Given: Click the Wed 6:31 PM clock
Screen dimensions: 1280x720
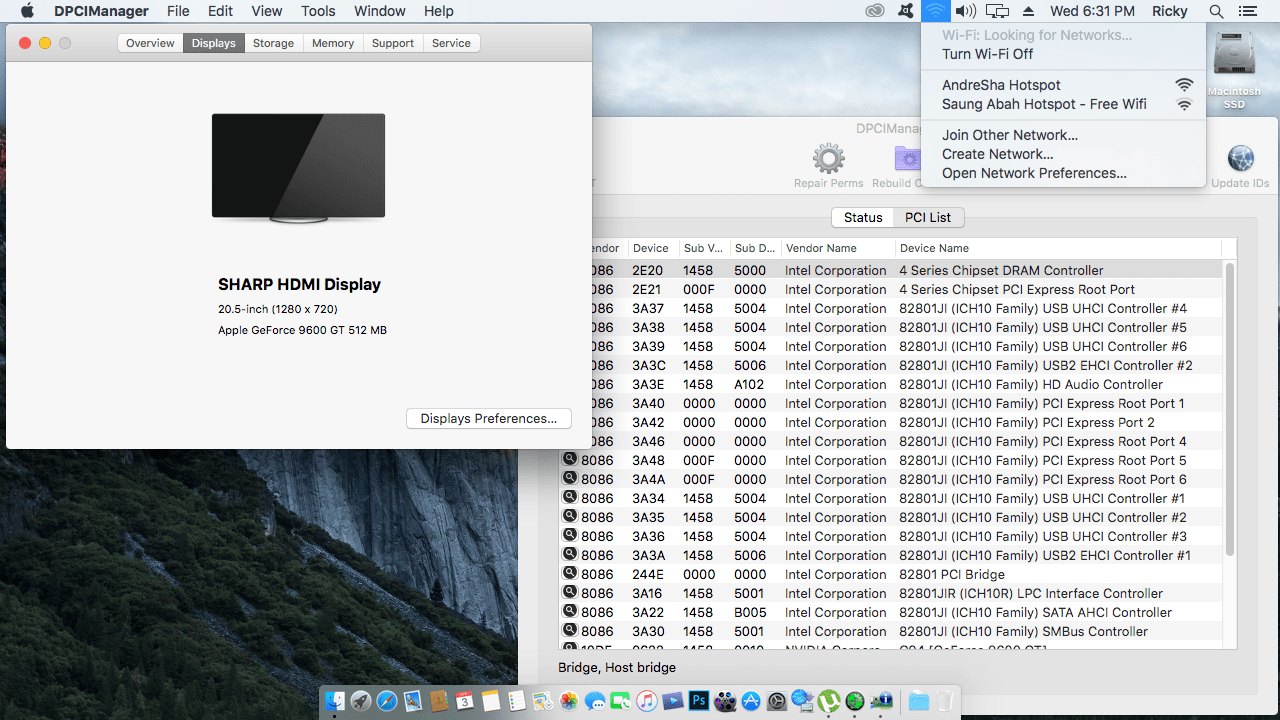Looking at the screenshot, I should pos(1092,11).
